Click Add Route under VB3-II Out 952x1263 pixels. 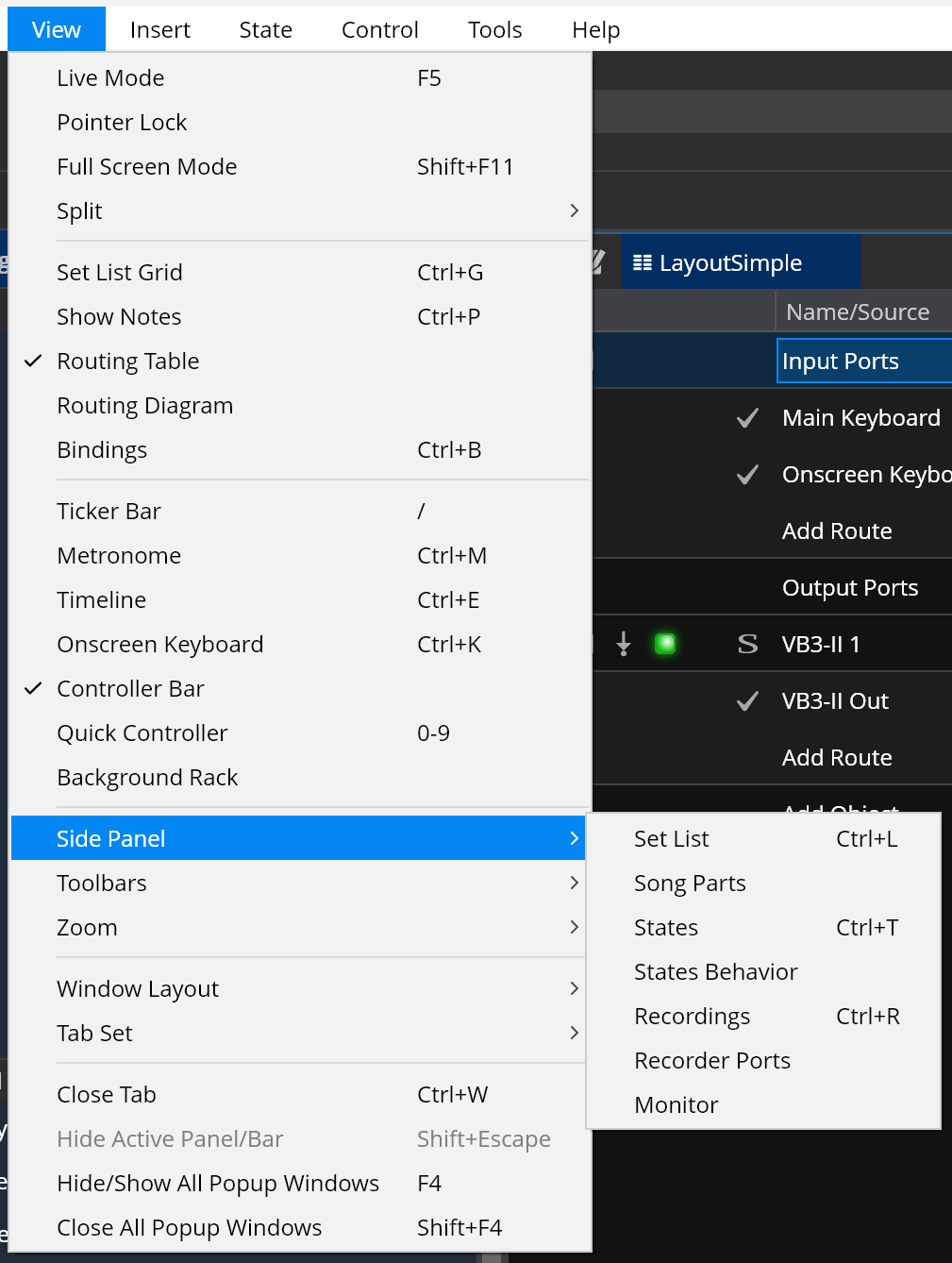click(x=837, y=757)
